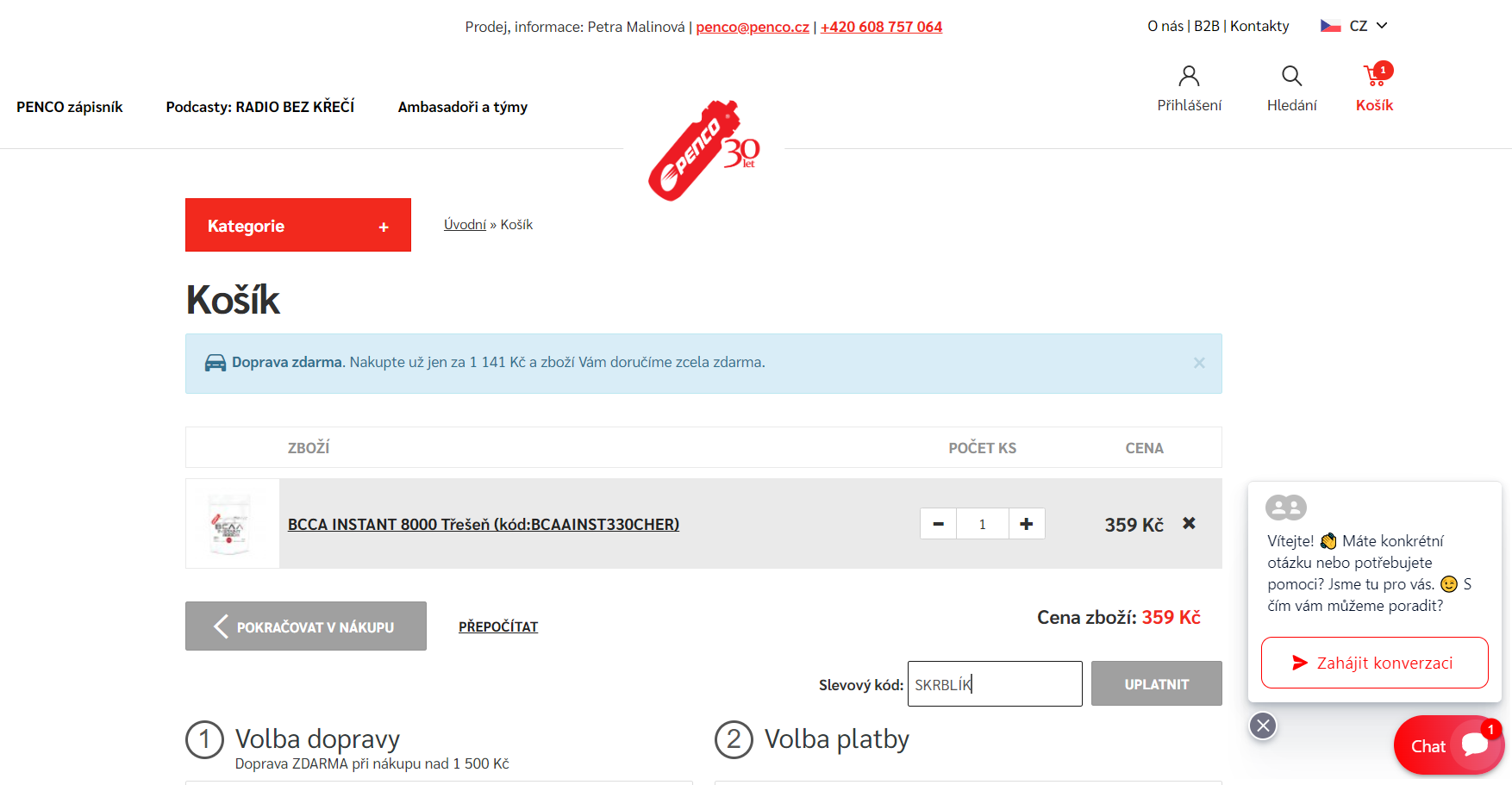Click the quantity field showing 1
The image size is (1512, 785).
click(x=983, y=524)
